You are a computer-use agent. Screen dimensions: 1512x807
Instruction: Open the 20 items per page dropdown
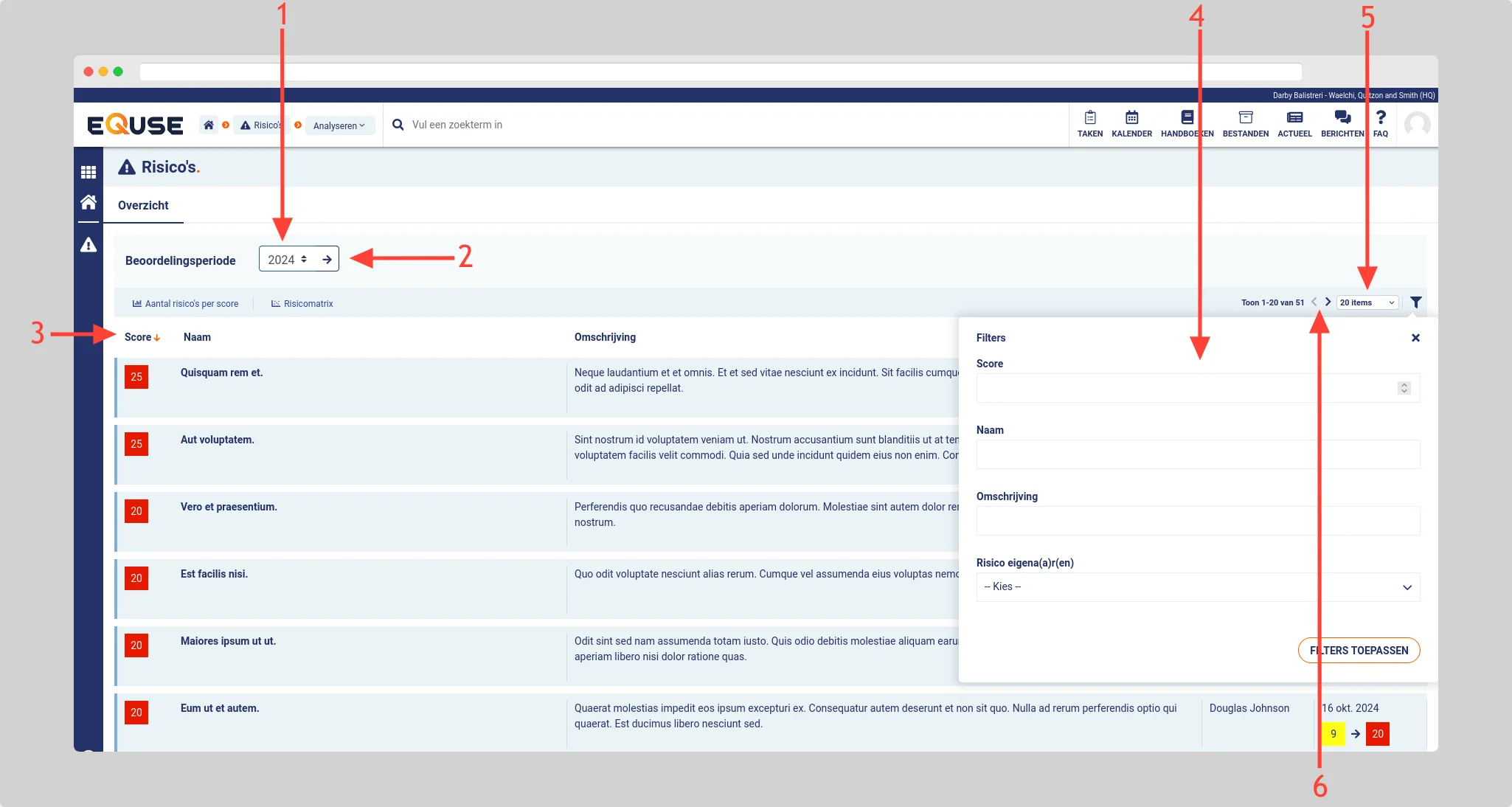click(1367, 302)
